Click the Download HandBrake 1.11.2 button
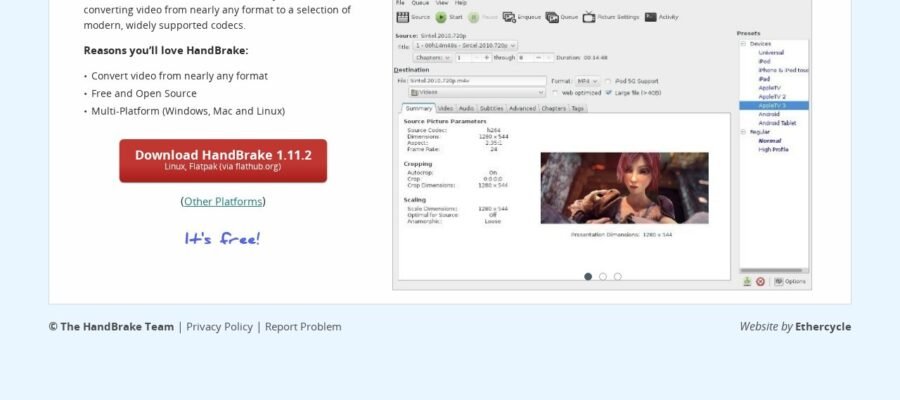The width and height of the screenshot is (900, 400). pos(223,161)
